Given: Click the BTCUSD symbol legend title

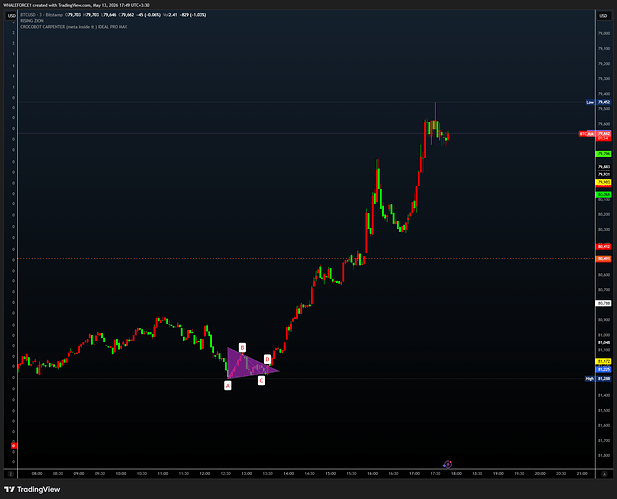Looking at the screenshot, I should coord(42,15).
